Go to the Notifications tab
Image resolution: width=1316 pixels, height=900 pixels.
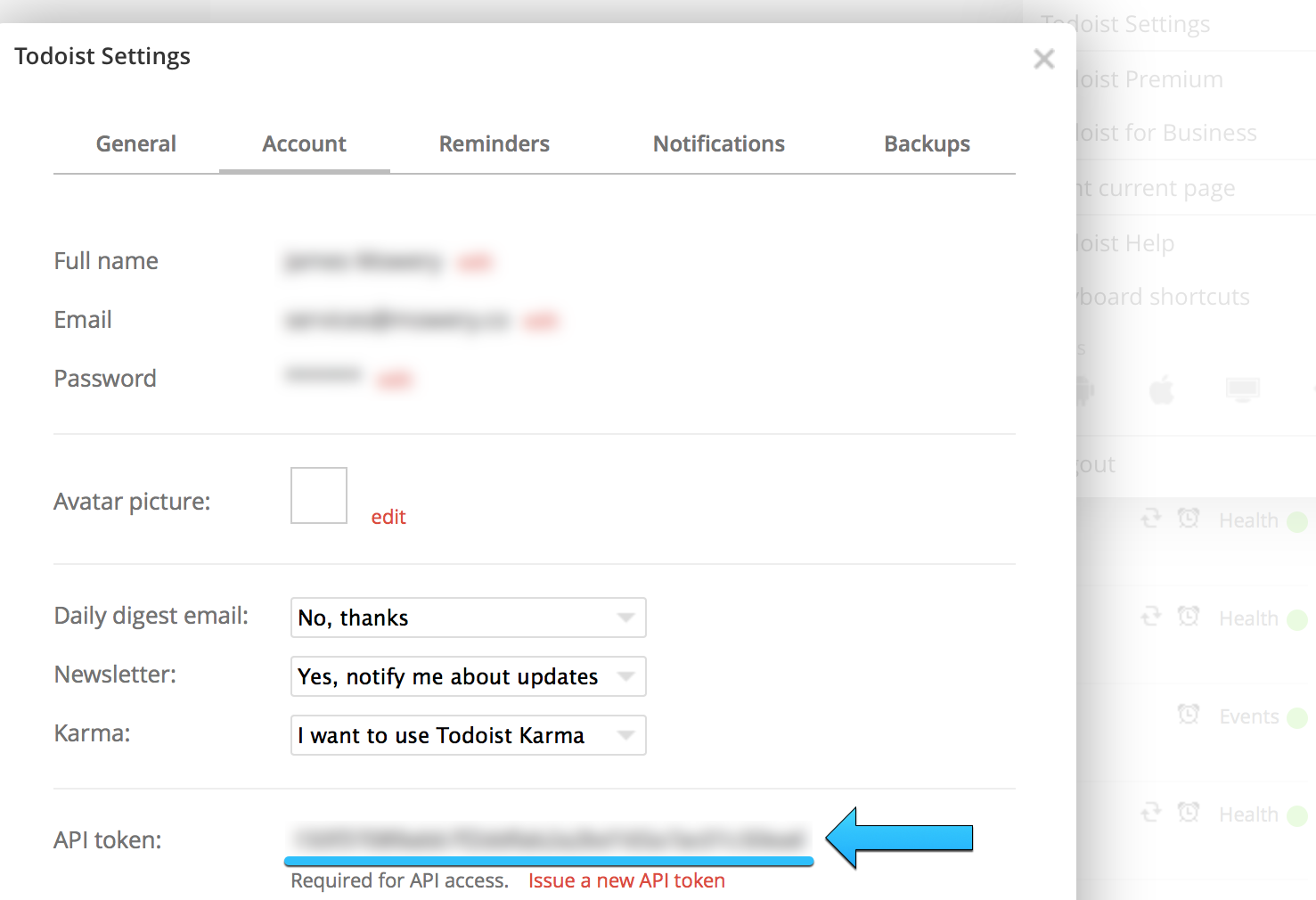(x=719, y=144)
